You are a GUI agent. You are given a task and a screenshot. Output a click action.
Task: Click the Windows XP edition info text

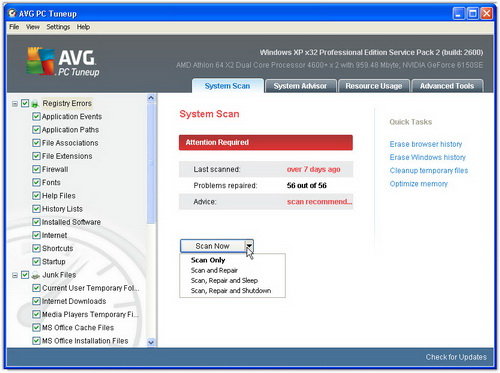(x=371, y=52)
